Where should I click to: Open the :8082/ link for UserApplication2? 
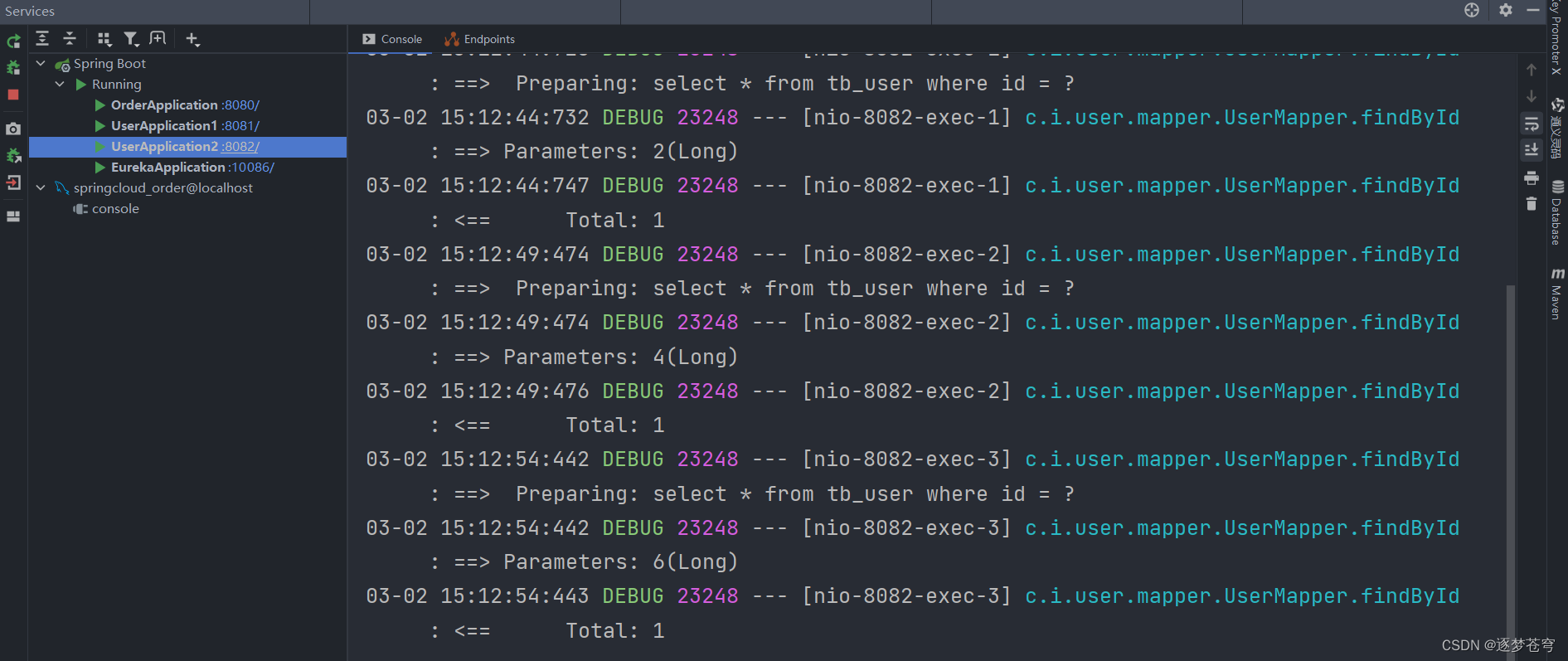[240, 147]
